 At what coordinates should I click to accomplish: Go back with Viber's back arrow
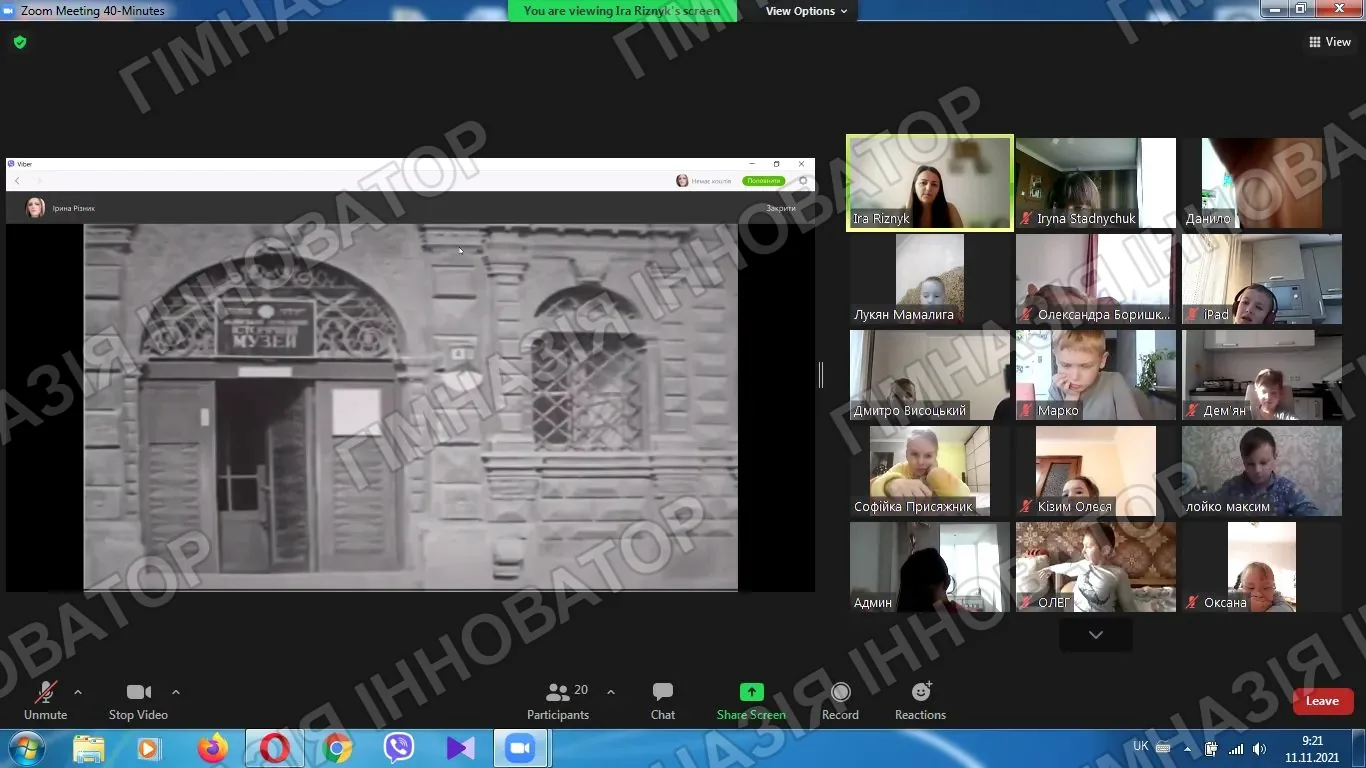point(17,181)
